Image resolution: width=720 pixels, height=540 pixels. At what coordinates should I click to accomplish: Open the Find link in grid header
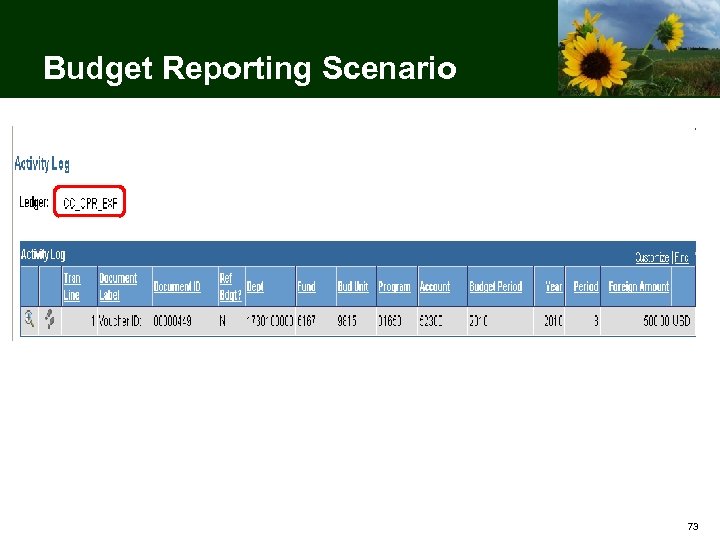click(x=681, y=258)
